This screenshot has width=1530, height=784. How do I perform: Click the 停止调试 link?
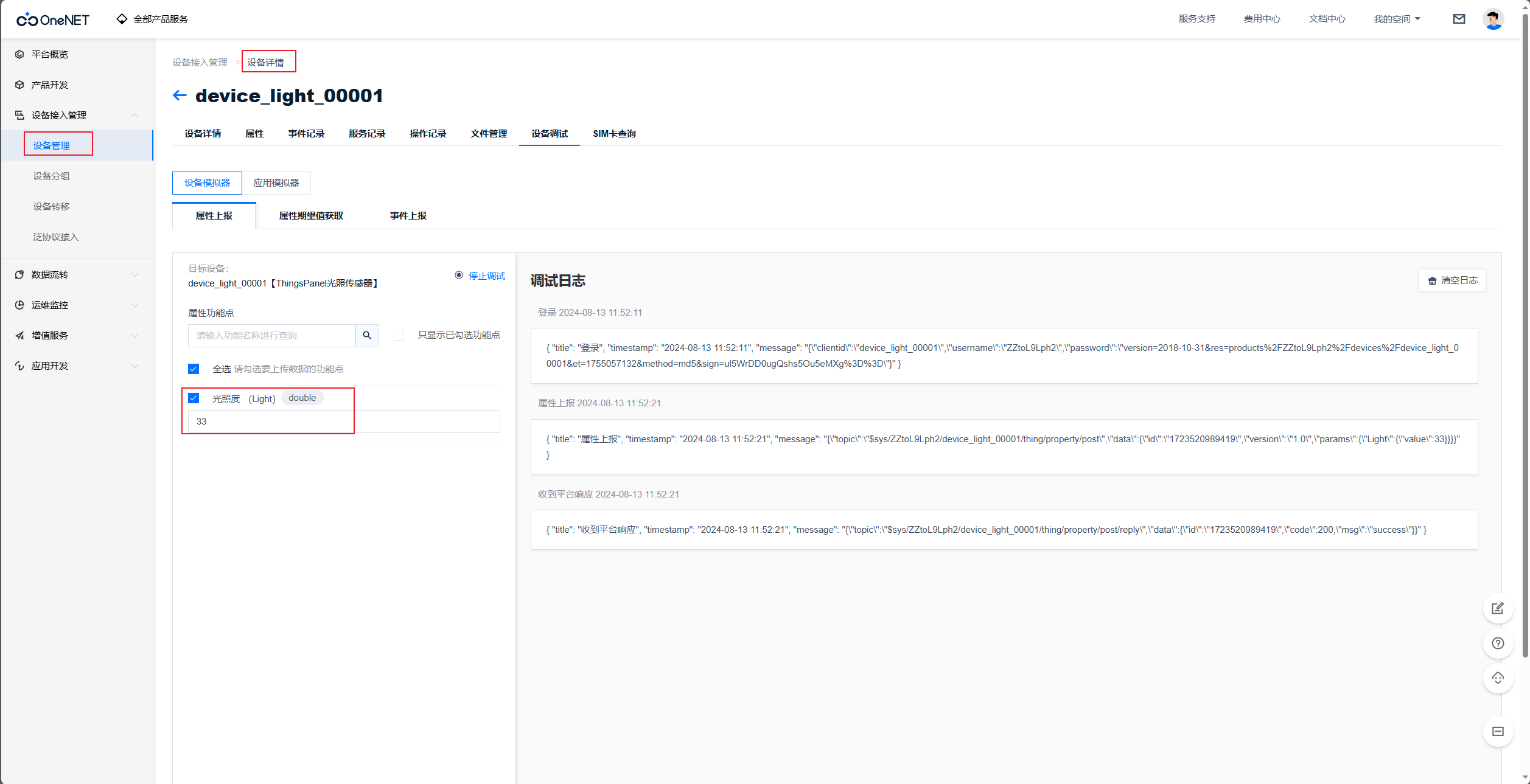[x=486, y=276]
